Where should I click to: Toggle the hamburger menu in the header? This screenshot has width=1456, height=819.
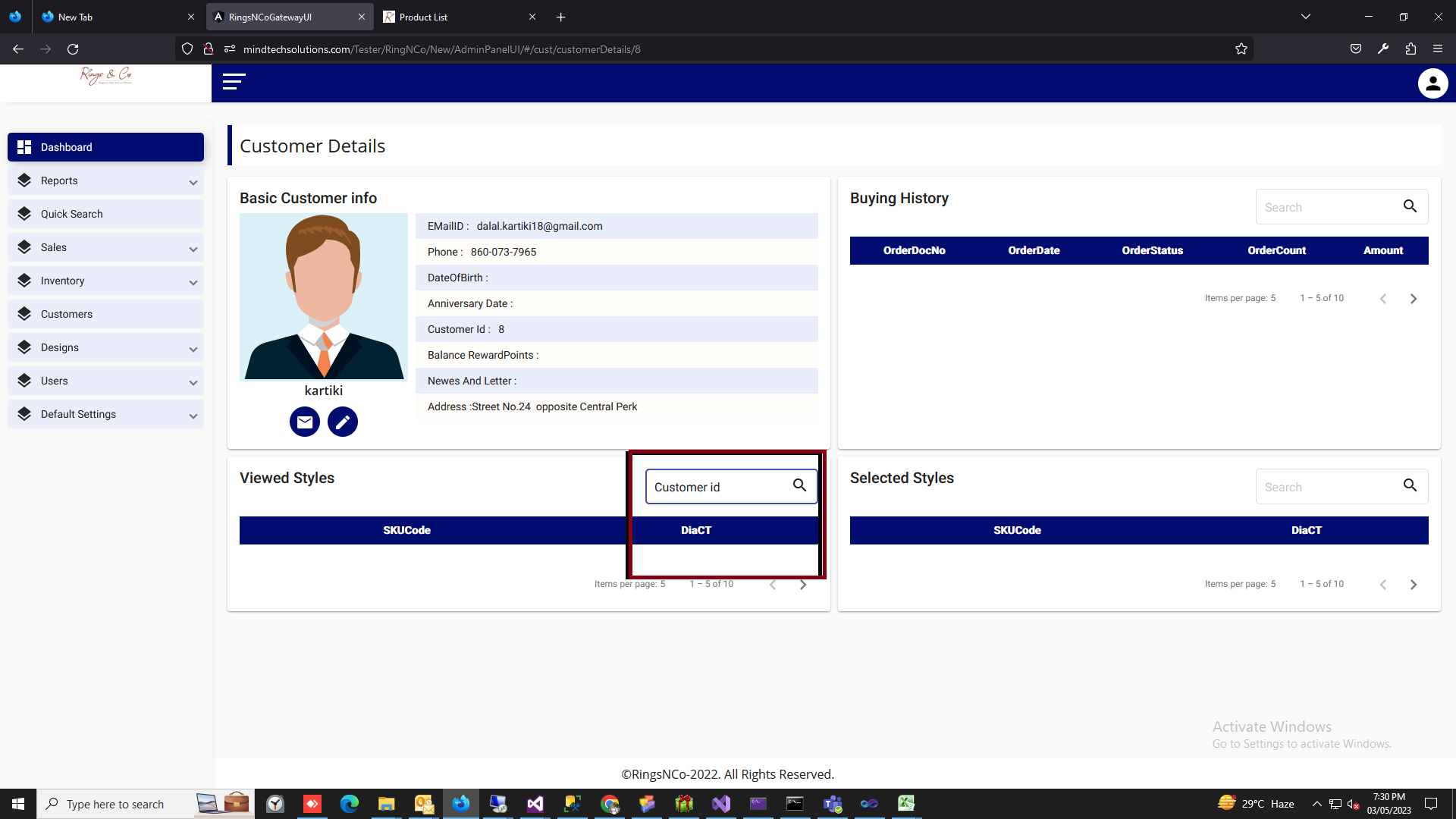point(234,82)
